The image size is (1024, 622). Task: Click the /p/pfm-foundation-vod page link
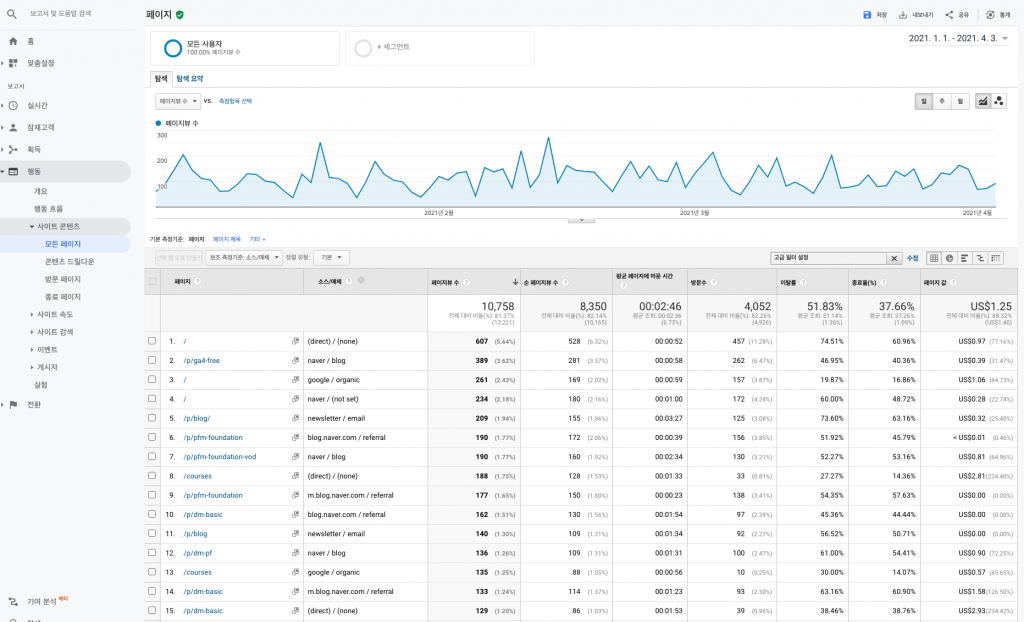220,457
